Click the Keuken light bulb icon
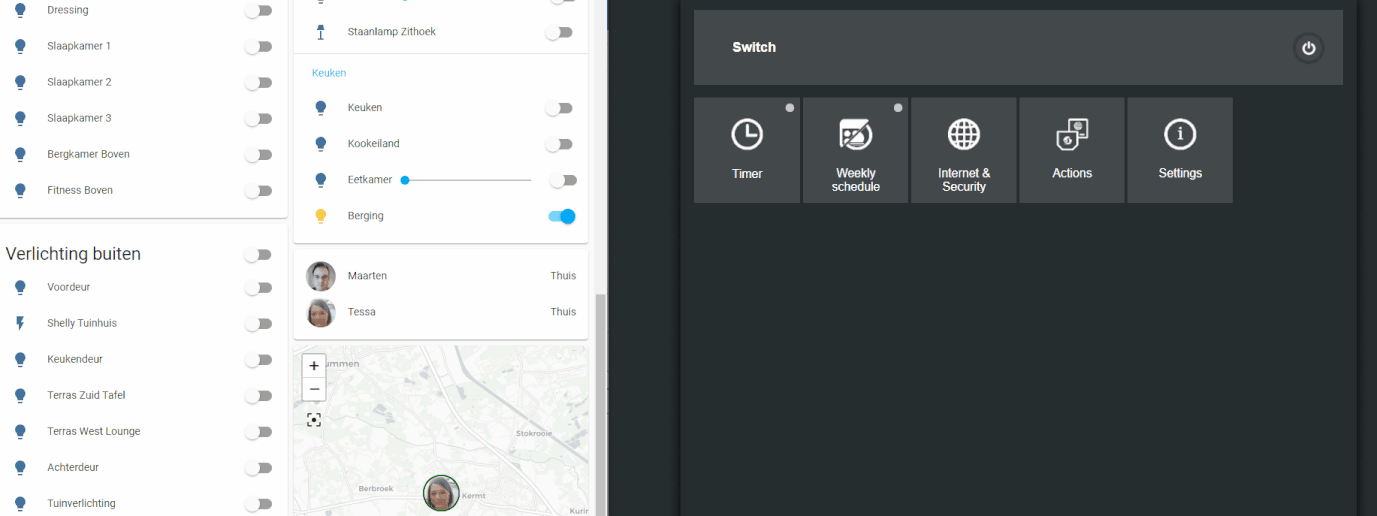This screenshot has width=1377, height=516. (321, 107)
